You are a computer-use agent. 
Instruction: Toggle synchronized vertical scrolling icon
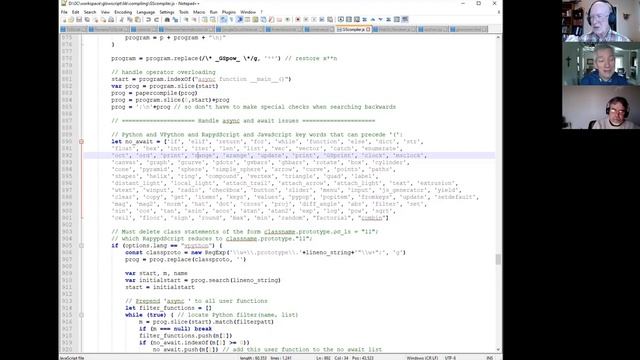204,20
